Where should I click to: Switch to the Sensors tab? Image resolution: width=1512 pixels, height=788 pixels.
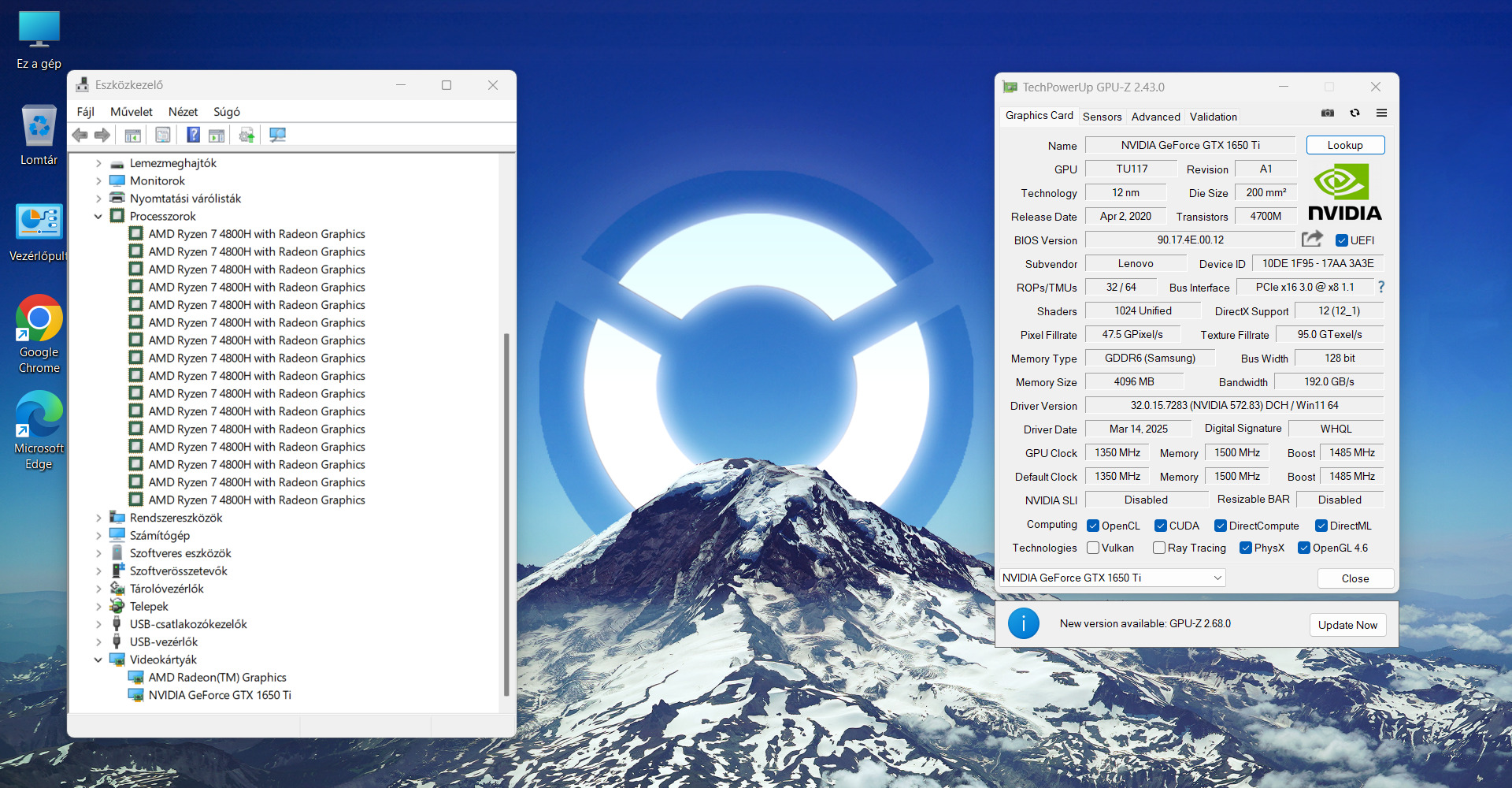coord(1102,117)
